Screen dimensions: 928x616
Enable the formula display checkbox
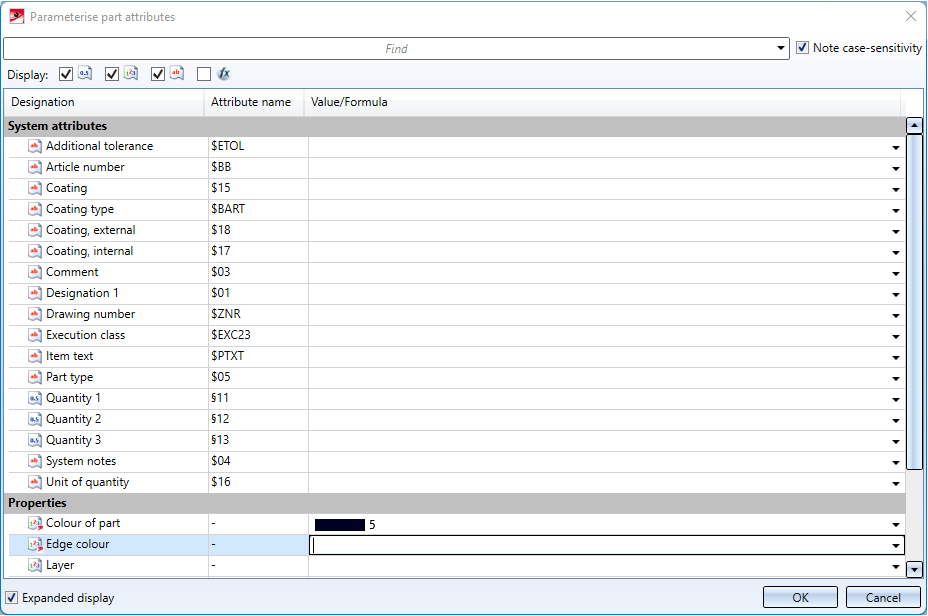[x=204, y=74]
